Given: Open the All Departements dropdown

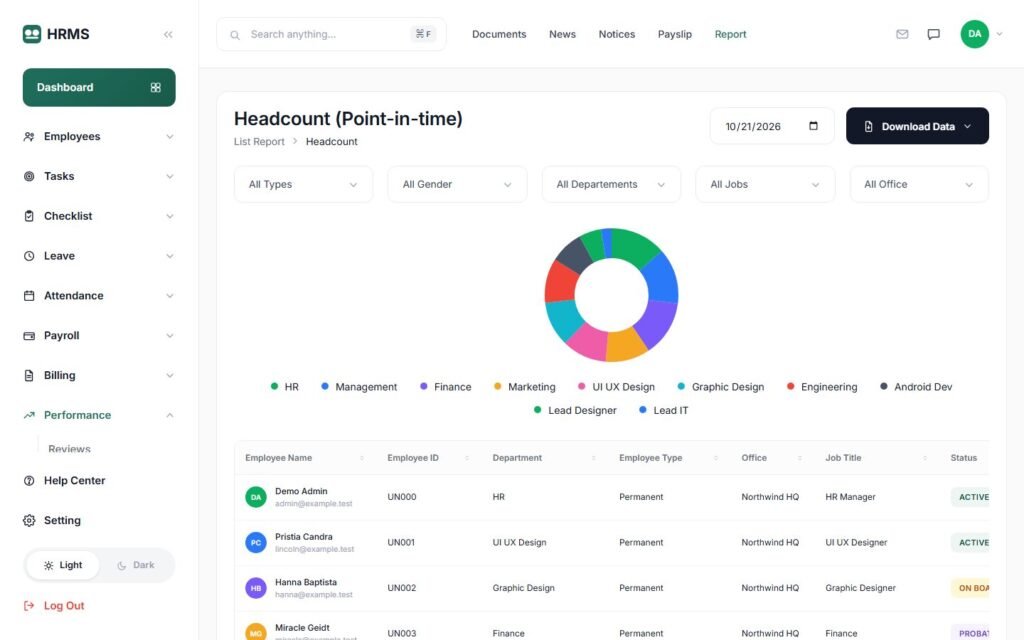Looking at the screenshot, I should pyautogui.click(x=611, y=185).
